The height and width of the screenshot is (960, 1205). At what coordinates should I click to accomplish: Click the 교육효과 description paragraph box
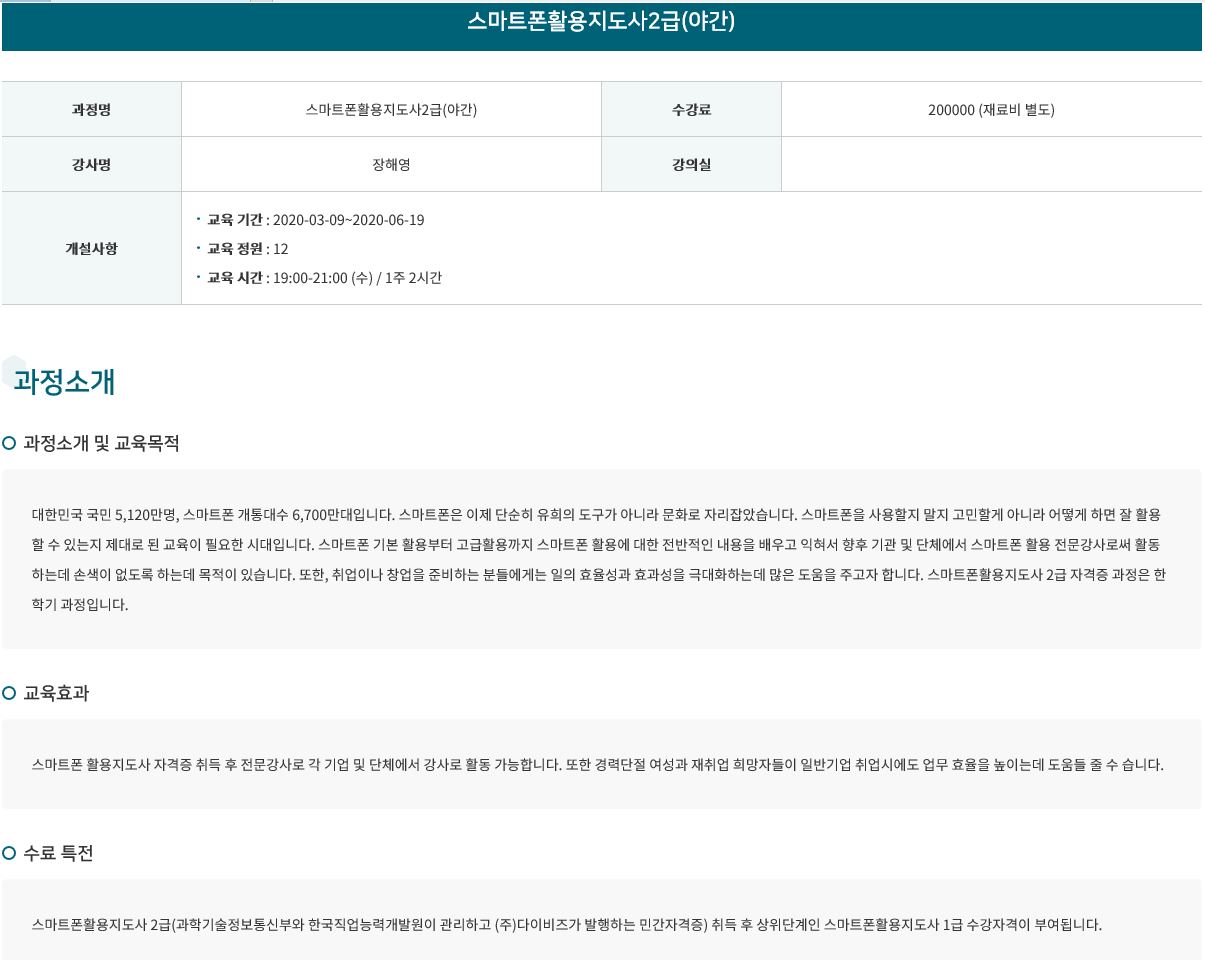(598, 765)
